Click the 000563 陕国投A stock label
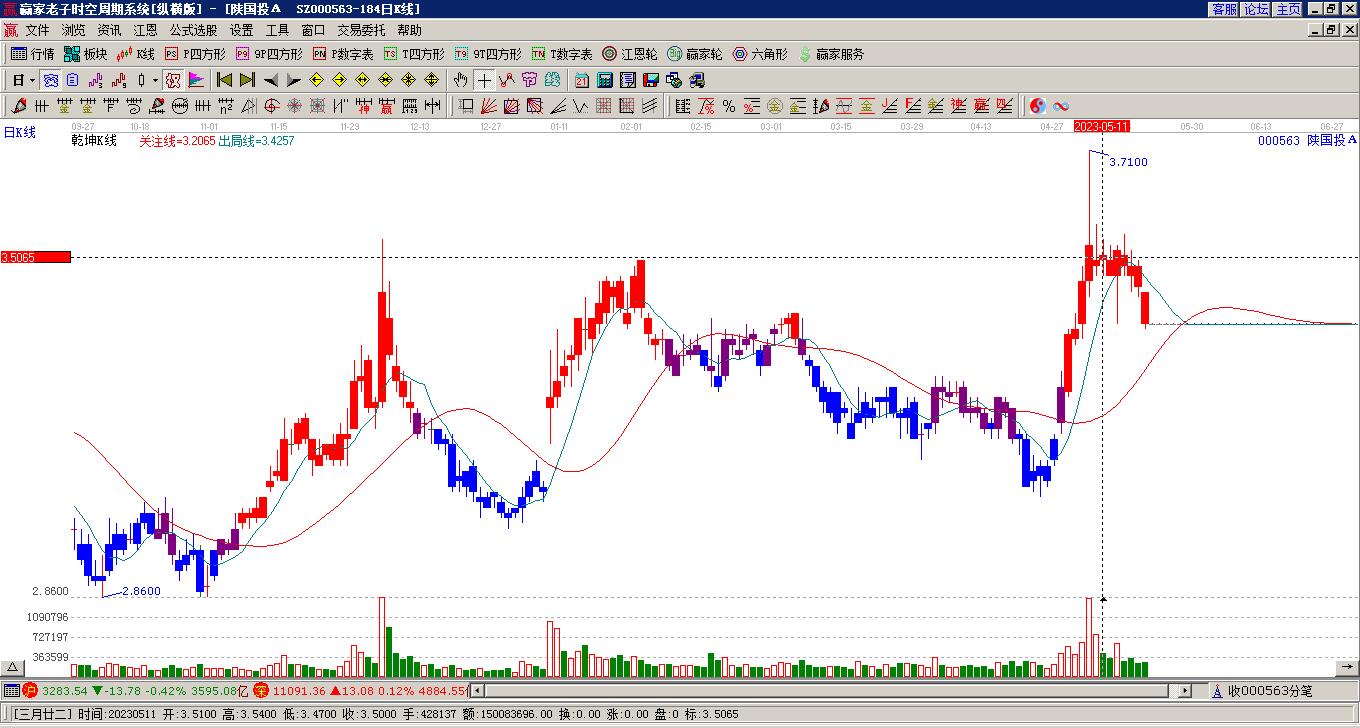 pyautogui.click(x=1307, y=141)
